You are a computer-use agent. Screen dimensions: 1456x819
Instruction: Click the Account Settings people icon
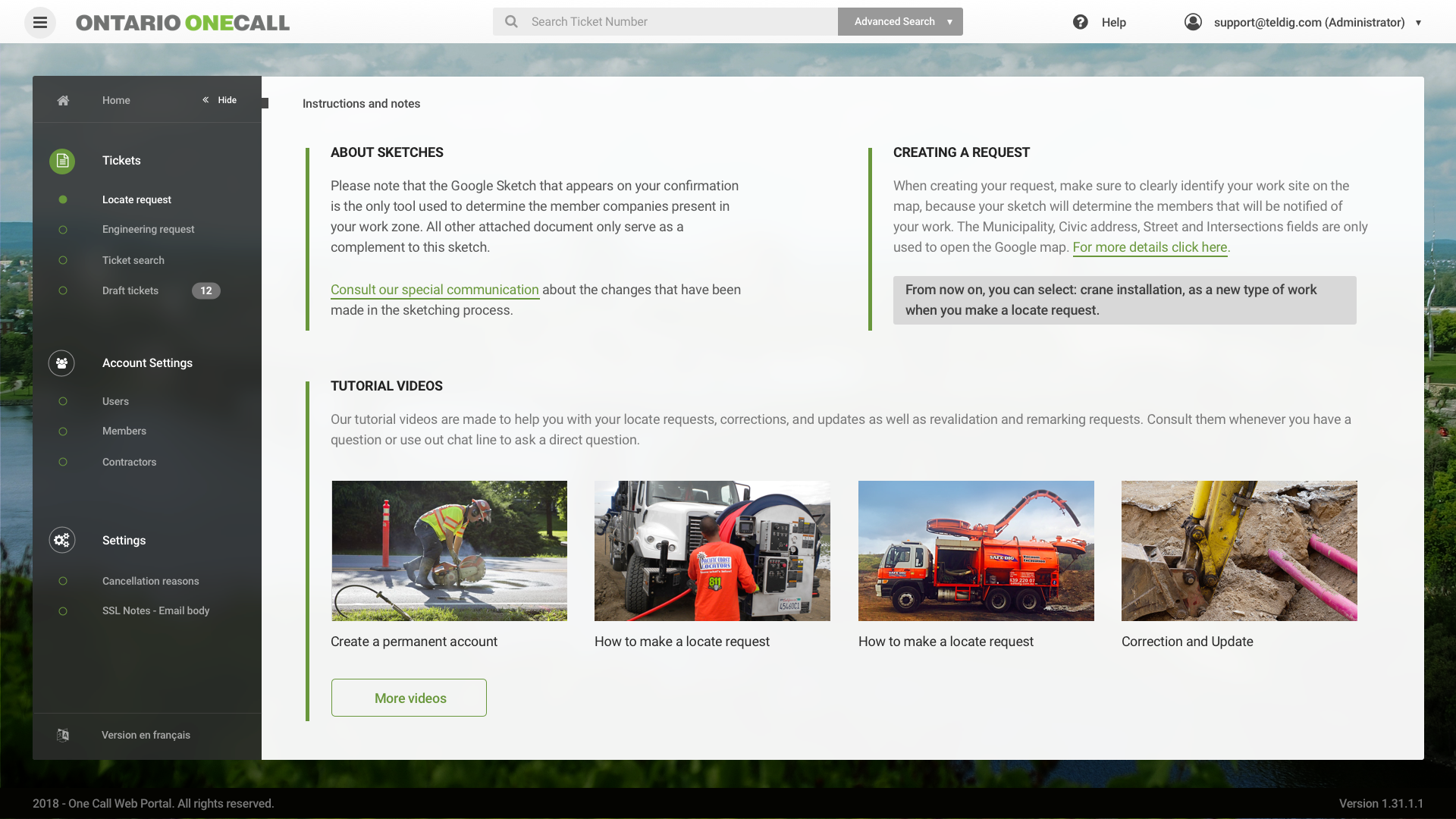click(x=61, y=363)
